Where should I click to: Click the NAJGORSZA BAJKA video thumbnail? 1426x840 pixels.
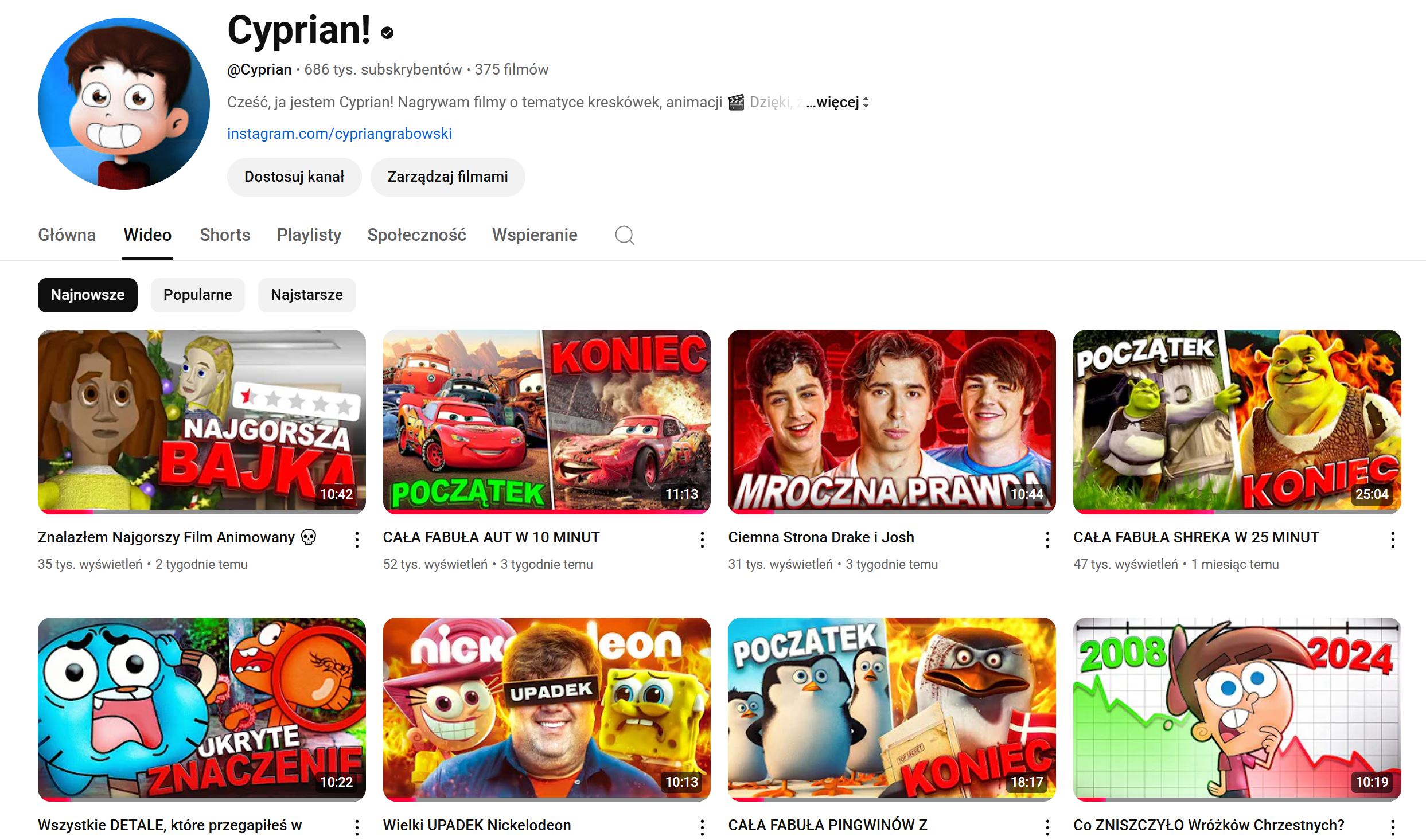point(202,421)
